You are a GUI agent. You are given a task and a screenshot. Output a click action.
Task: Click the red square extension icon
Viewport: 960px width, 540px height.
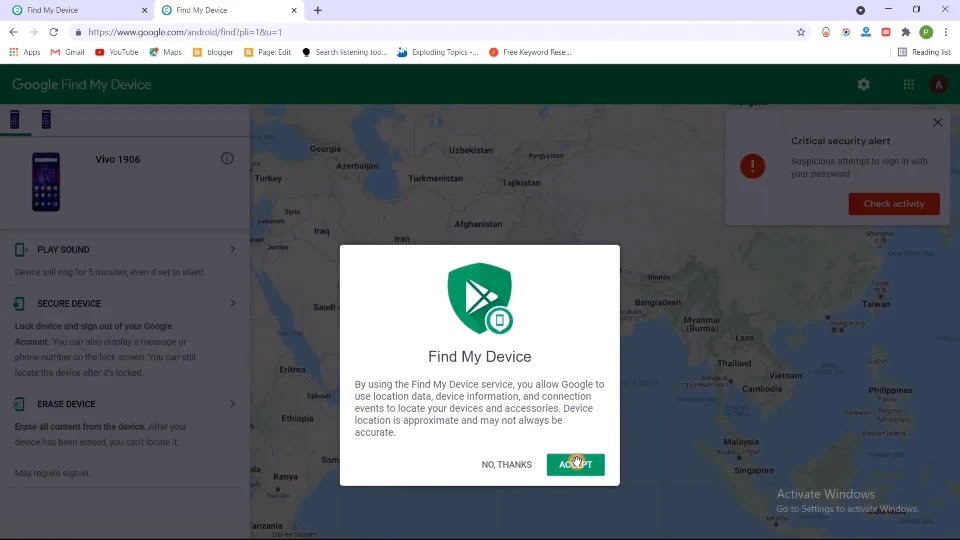(x=886, y=32)
